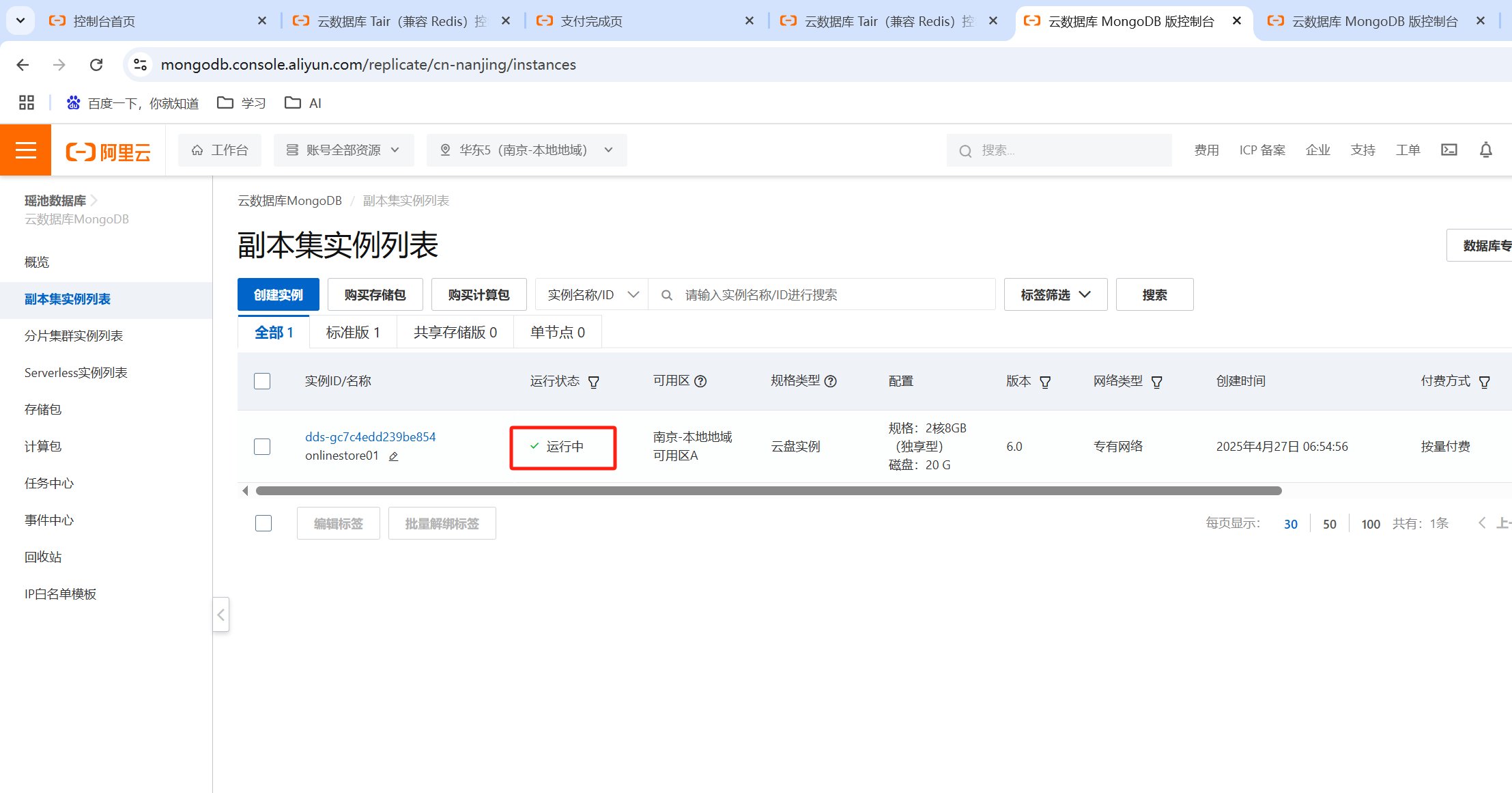Viewport: 1512px width, 793px height.
Task: Click 购买计算包 button
Action: (479, 294)
